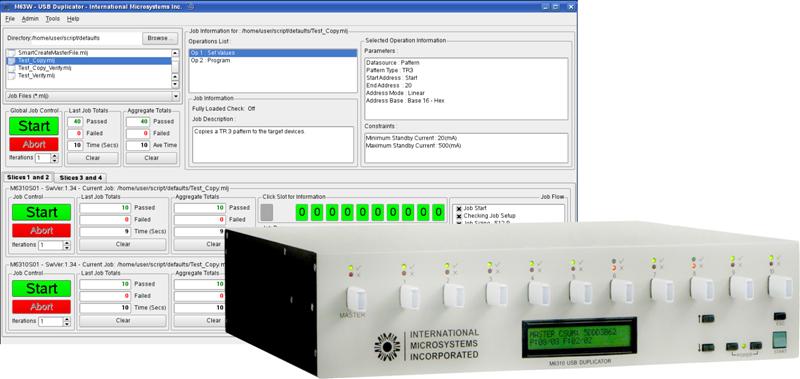Click Abort in the lower slice Job Control

pos(41,307)
